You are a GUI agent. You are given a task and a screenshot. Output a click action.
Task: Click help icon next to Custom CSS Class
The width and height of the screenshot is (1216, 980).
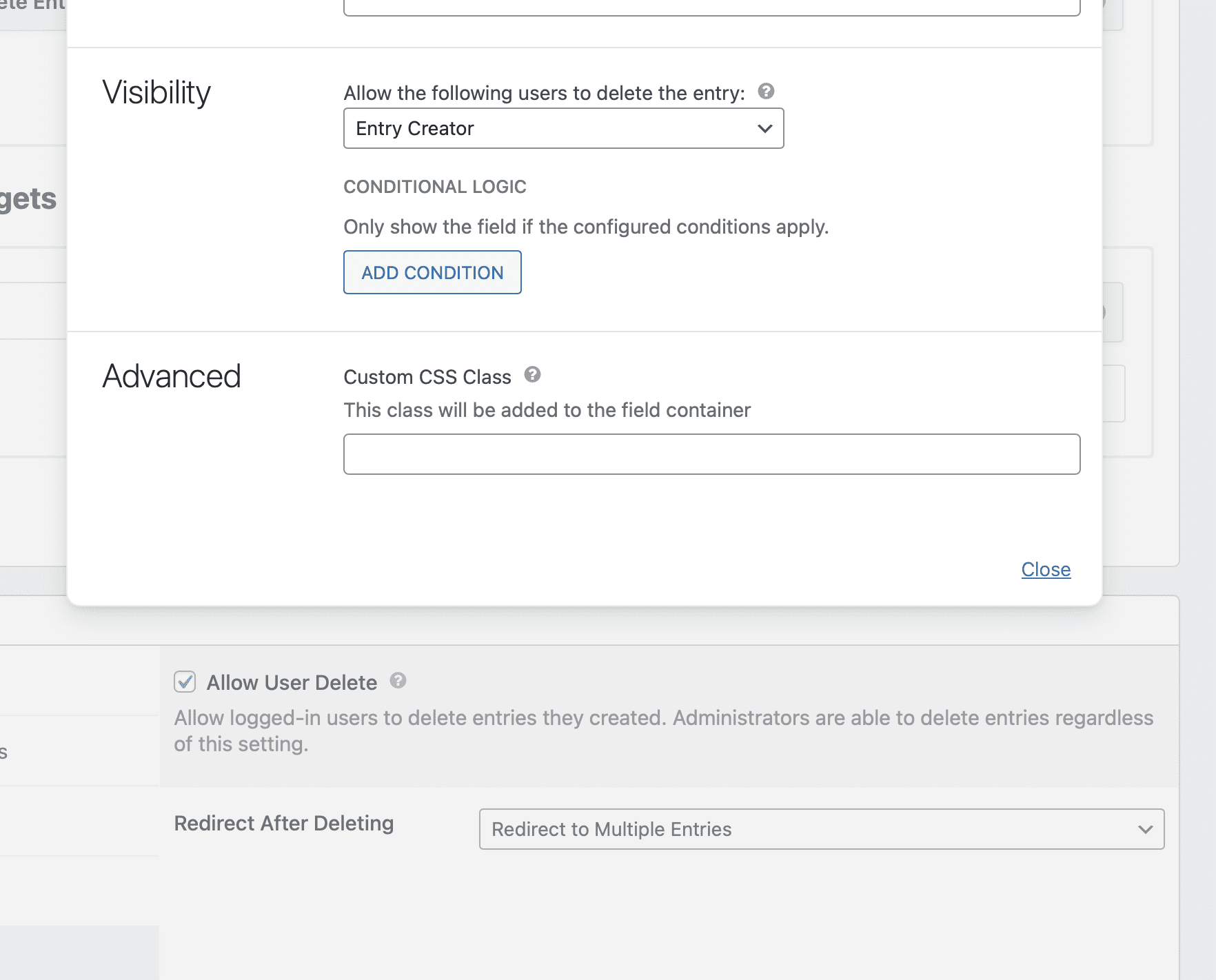(x=532, y=375)
